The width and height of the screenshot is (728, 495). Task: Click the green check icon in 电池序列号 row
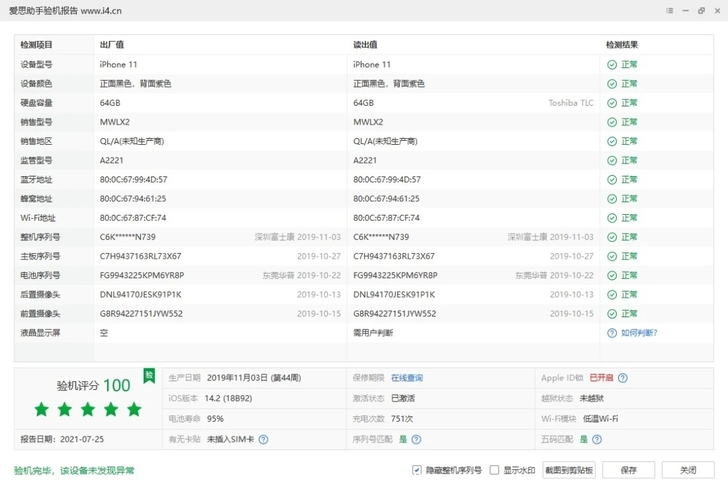point(612,275)
